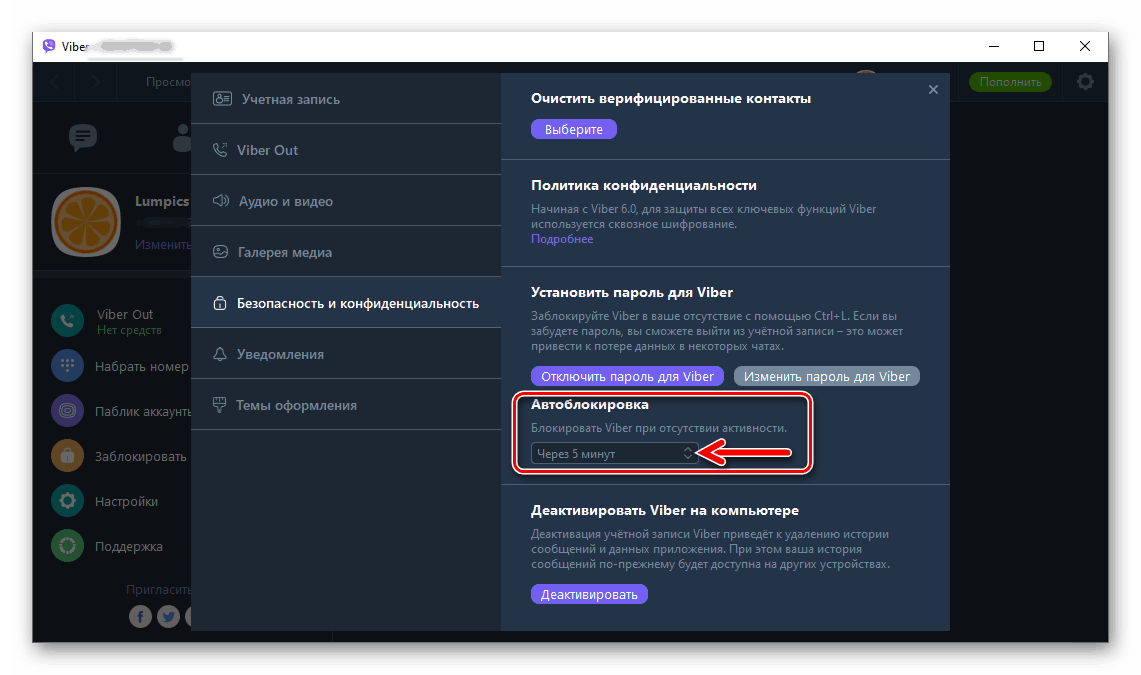
Task: Click the Поддержка support icon
Action: pos(68,546)
